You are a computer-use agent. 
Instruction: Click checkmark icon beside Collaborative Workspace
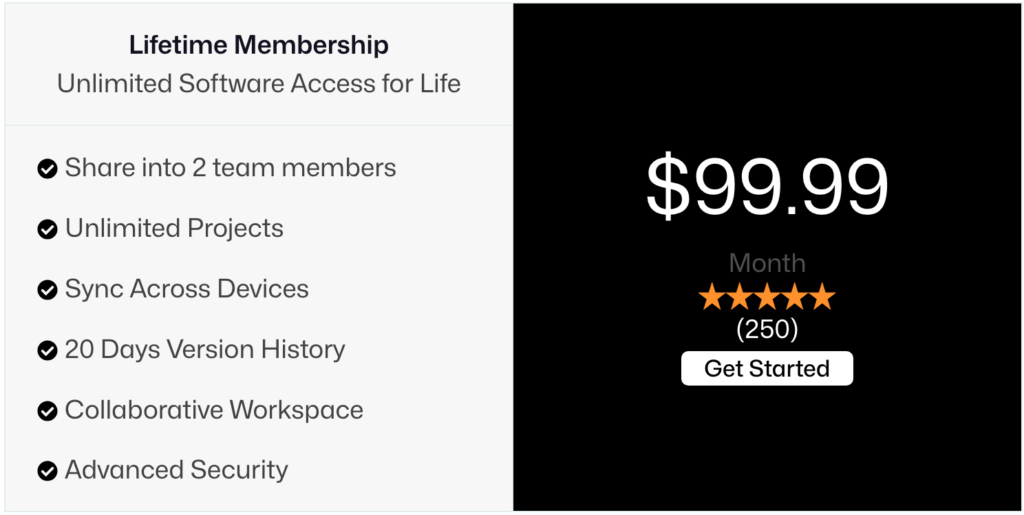click(46, 411)
